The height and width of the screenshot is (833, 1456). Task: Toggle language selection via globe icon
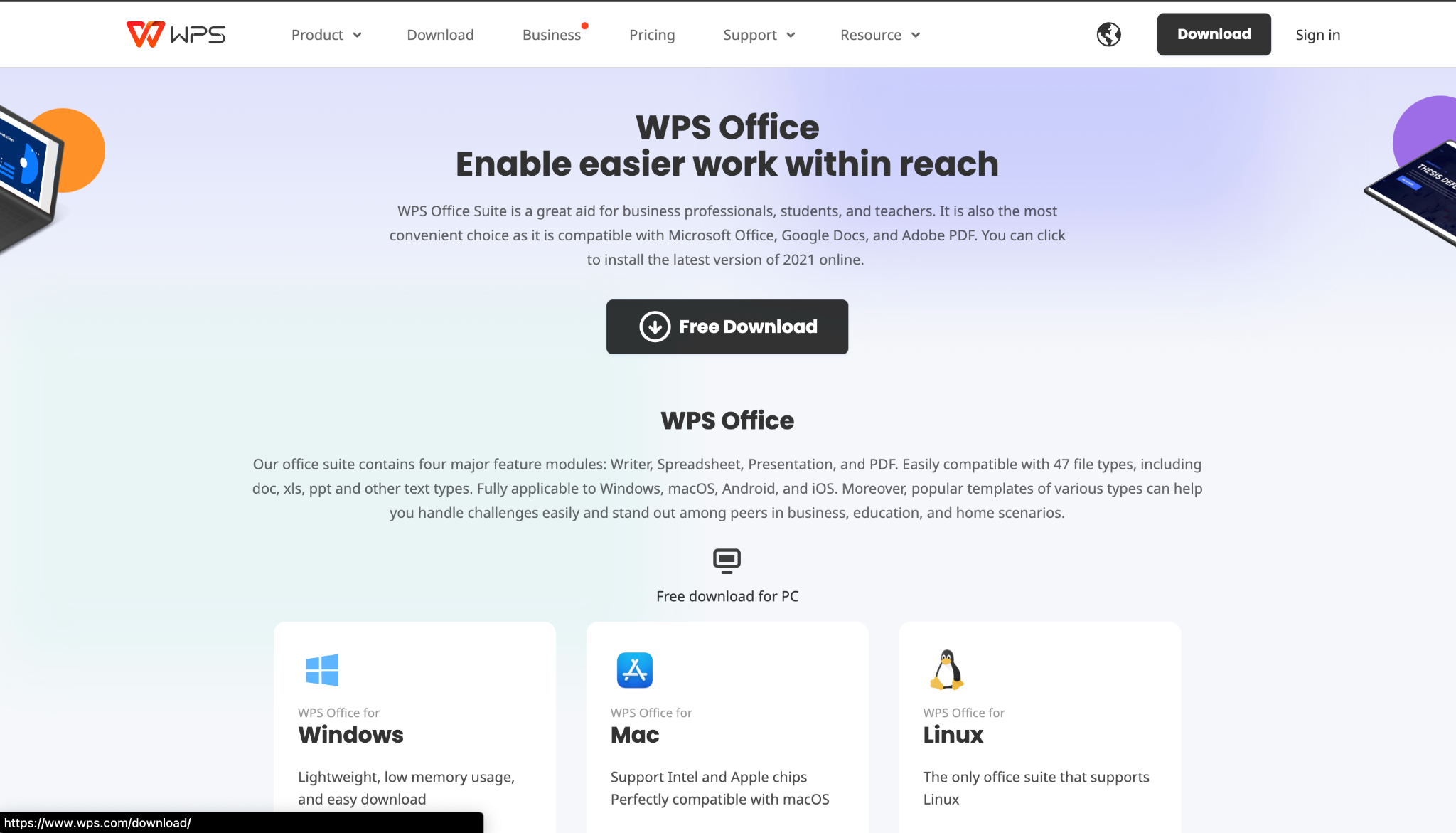point(1108,34)
